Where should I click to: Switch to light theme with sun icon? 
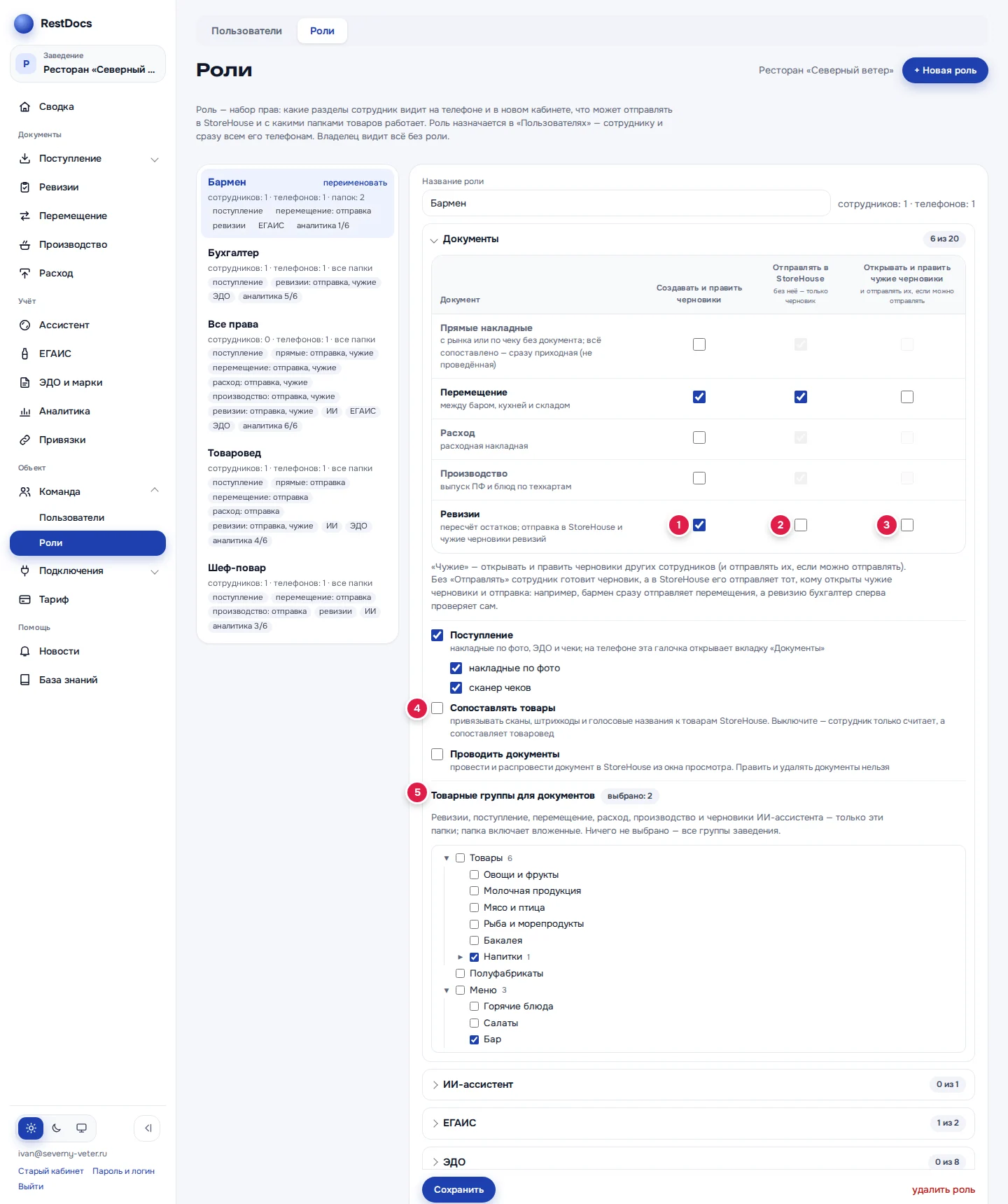click(31, 1128)
